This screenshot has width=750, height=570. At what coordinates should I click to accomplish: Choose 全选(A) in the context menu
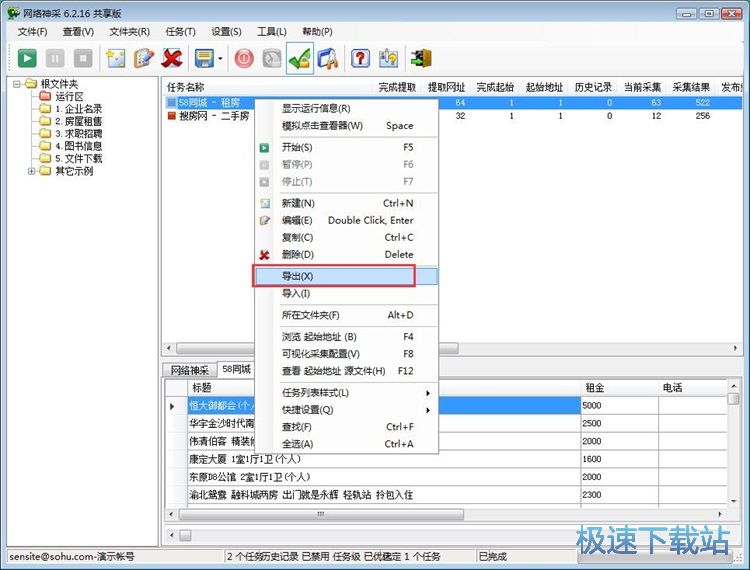pyautogui.click(x=347, y=444)
